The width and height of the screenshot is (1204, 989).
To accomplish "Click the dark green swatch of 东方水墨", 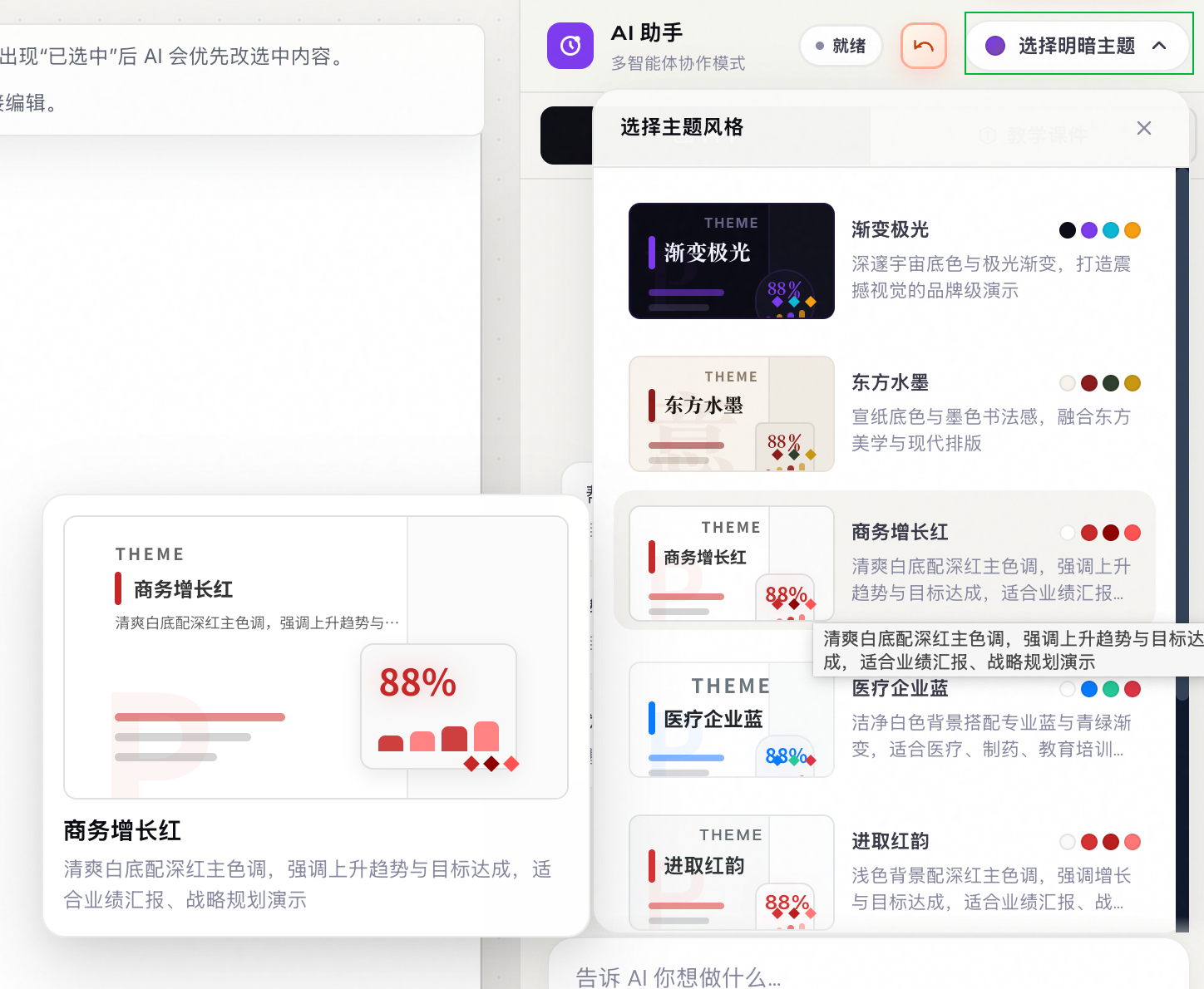I will tap(1111, 383).
